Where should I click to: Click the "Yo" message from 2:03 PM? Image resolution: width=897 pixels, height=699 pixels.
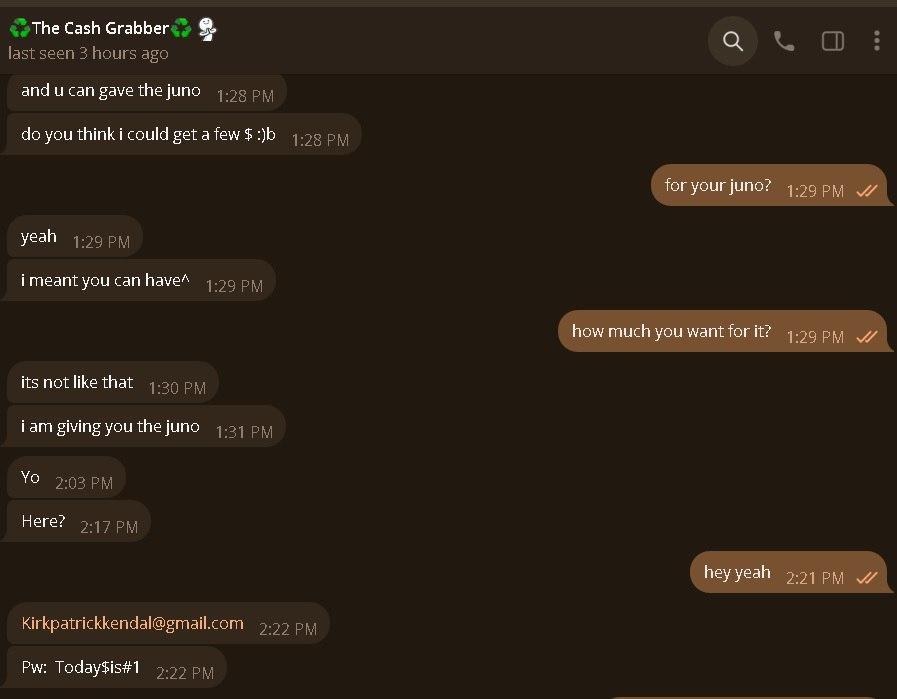coord(31,478)
